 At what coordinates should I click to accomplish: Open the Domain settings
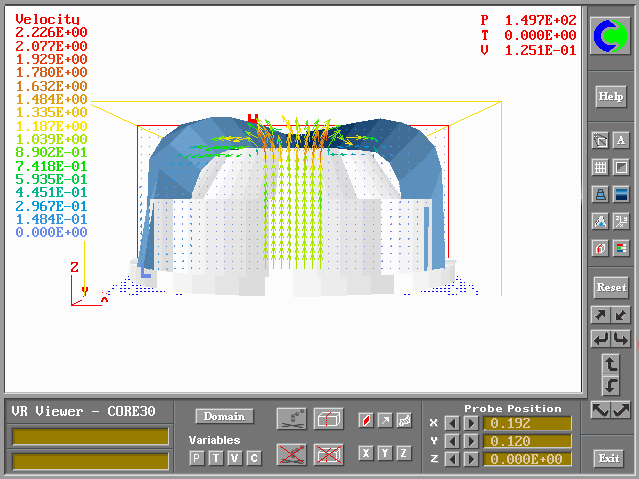coord(224,416)
